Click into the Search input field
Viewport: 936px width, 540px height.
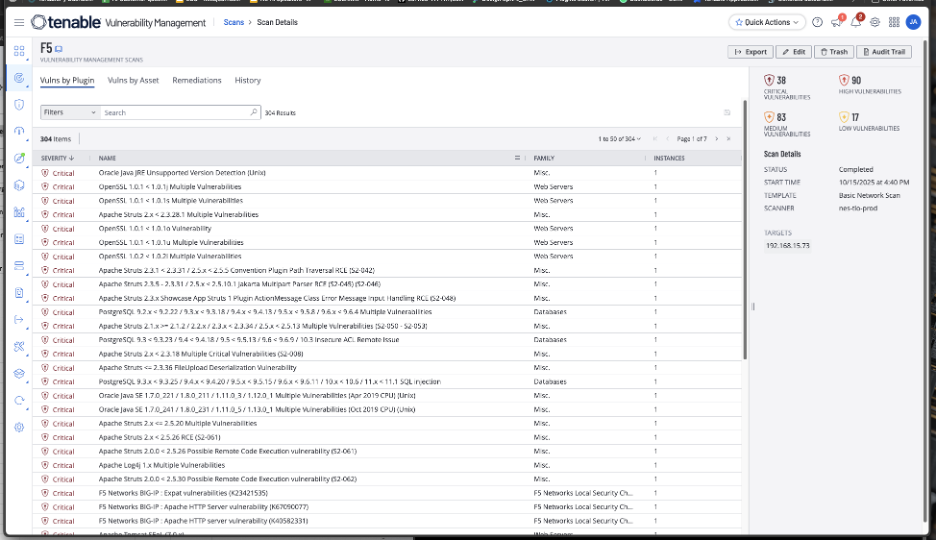point(175,113)
